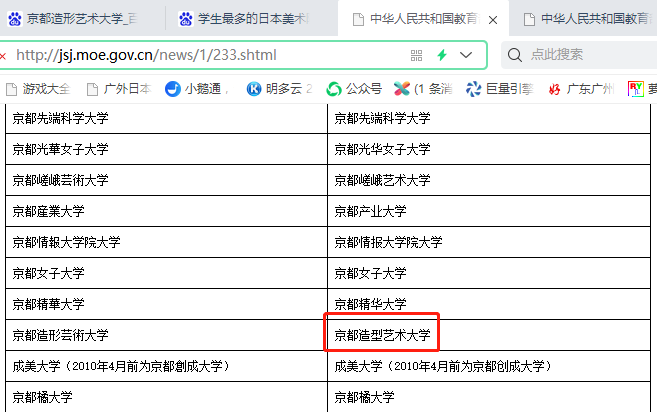Open the (1 条消 bookmark
This screenshot has height=412, width=657.
coord(423,89)
